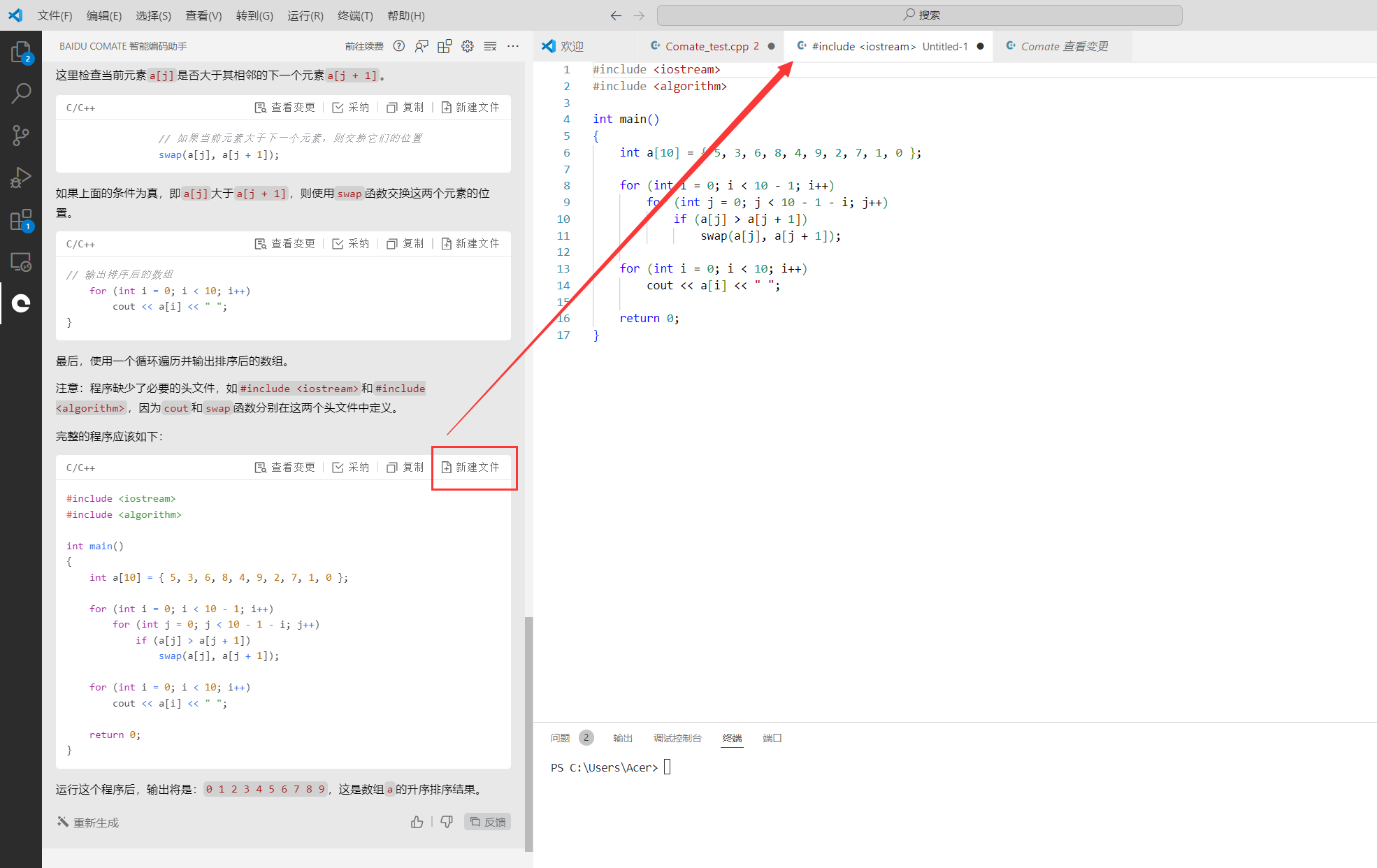
Task: Click the VS Code logo icon
Action: tap(15, 15)
